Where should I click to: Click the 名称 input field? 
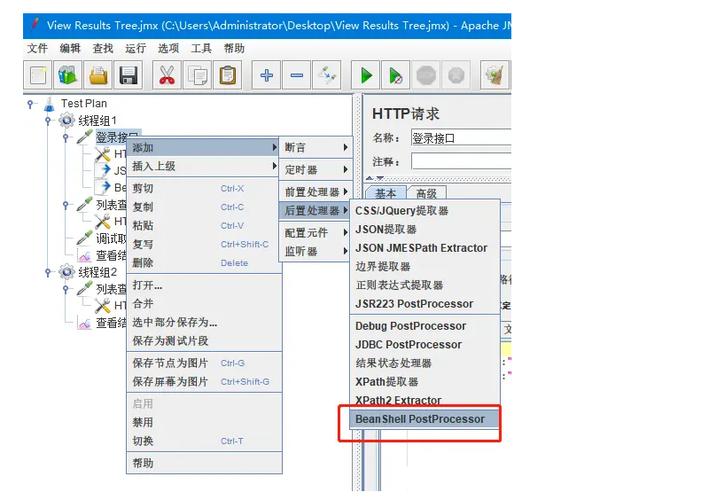tap(461, 138)
